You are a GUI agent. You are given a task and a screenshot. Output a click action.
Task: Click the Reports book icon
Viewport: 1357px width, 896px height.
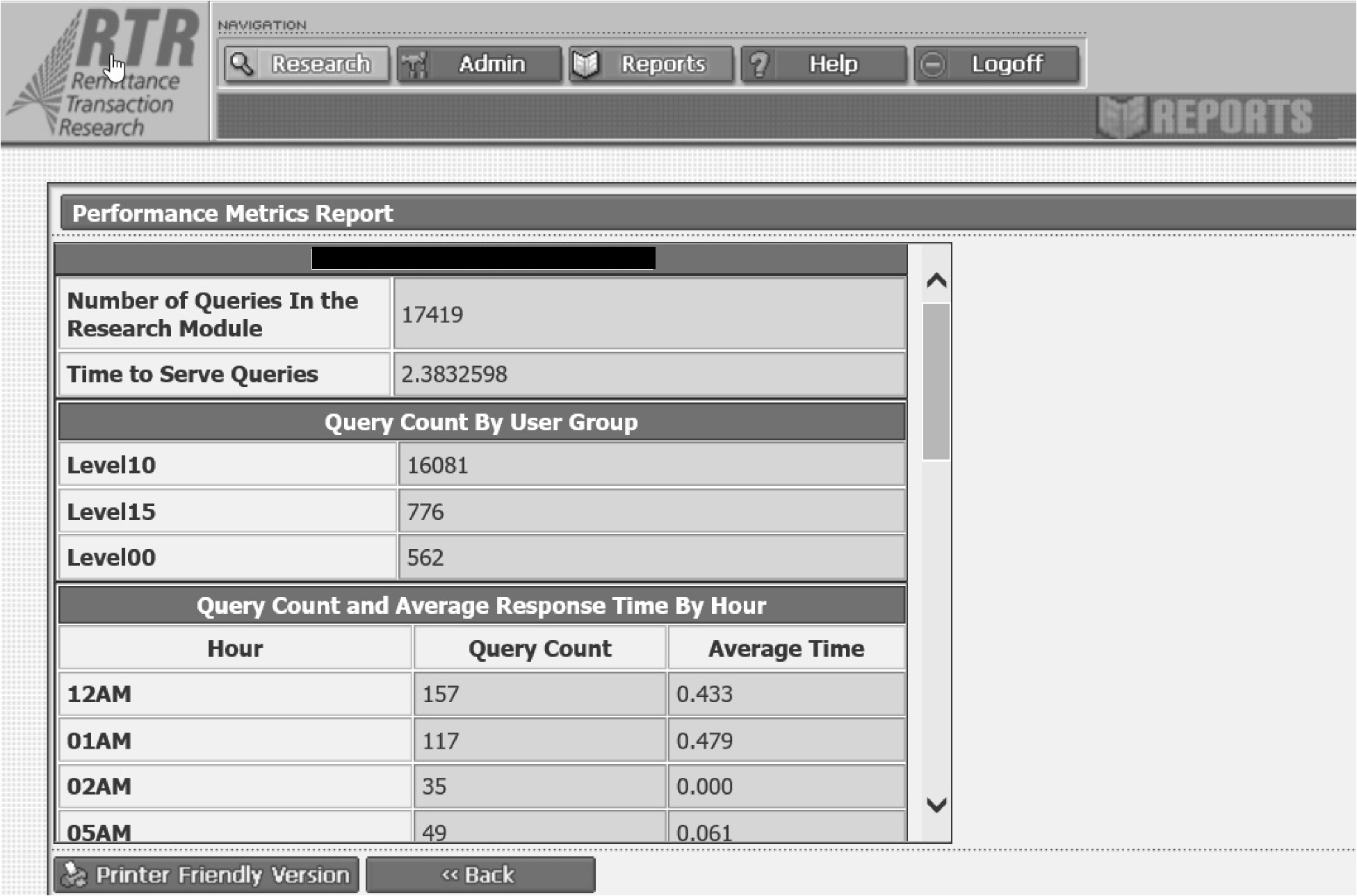[585, 65]
